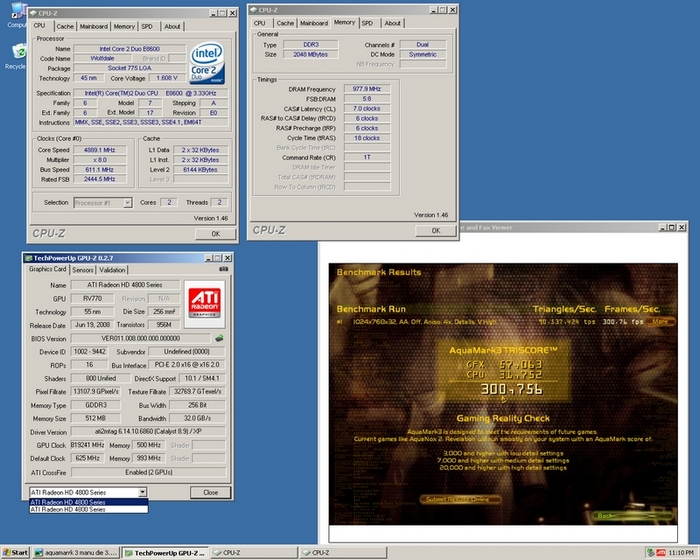Image resolution: width=700 pixels, height=560 pixels.
Task: Click the ATI CrossFire Enabled (2 GPUs) field
Action: 148,472
